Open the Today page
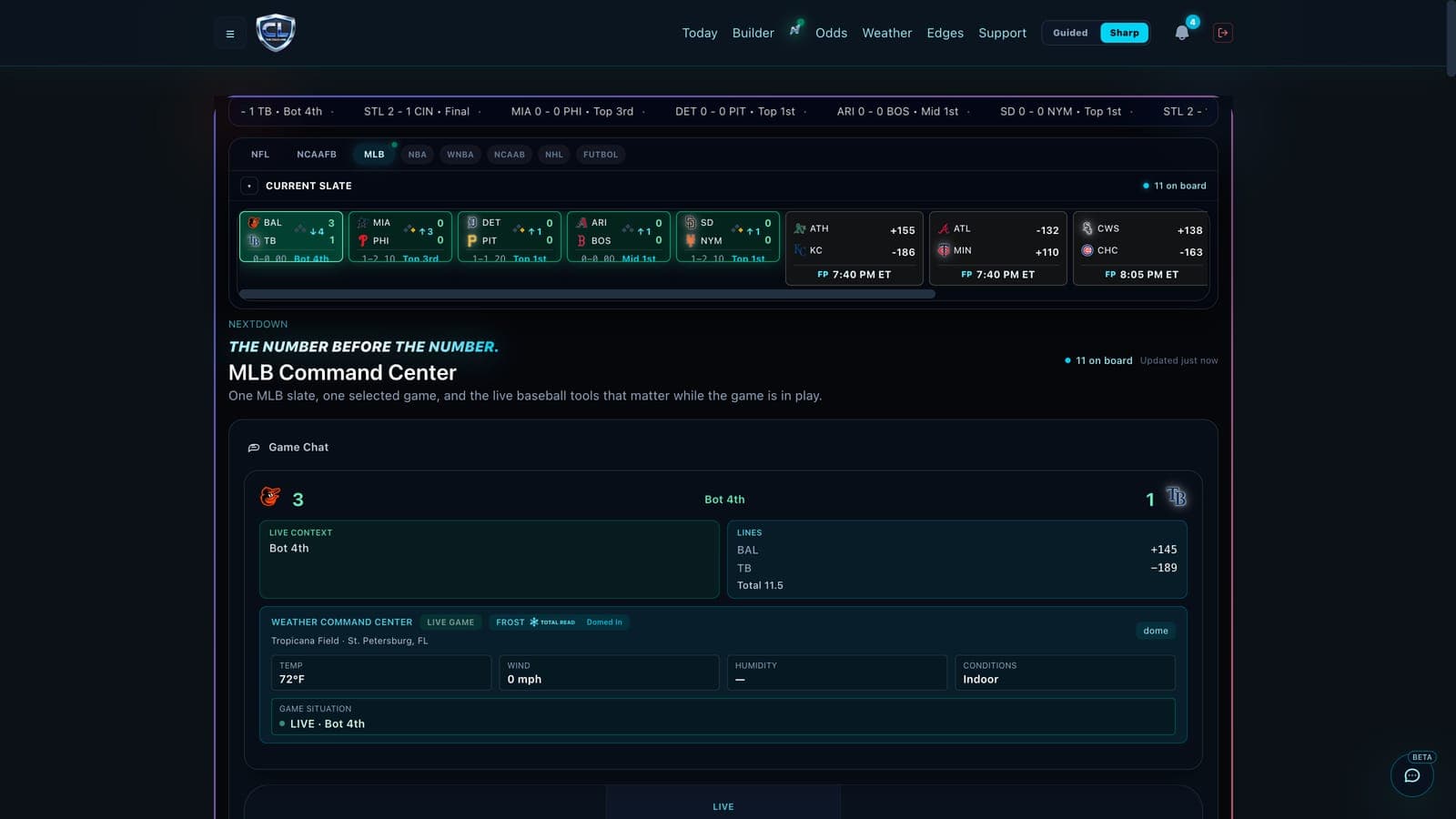This screenshot has width=1456, height=819. 700,33
